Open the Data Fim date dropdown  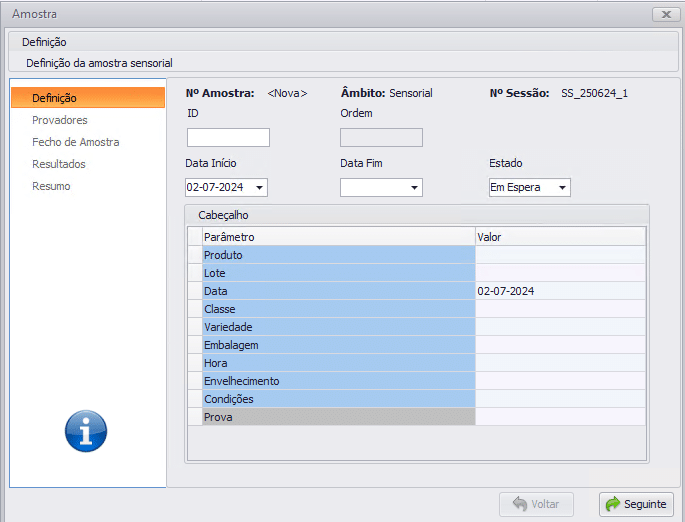pos(414,188)
